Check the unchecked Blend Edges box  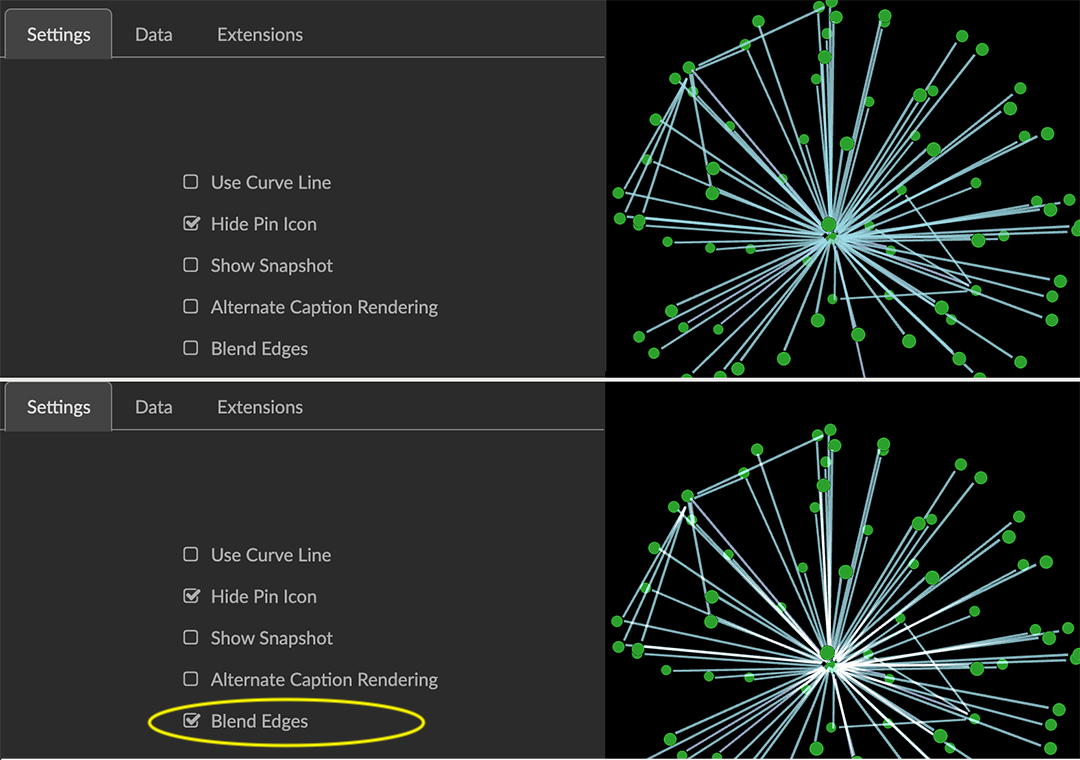[191, 348]
